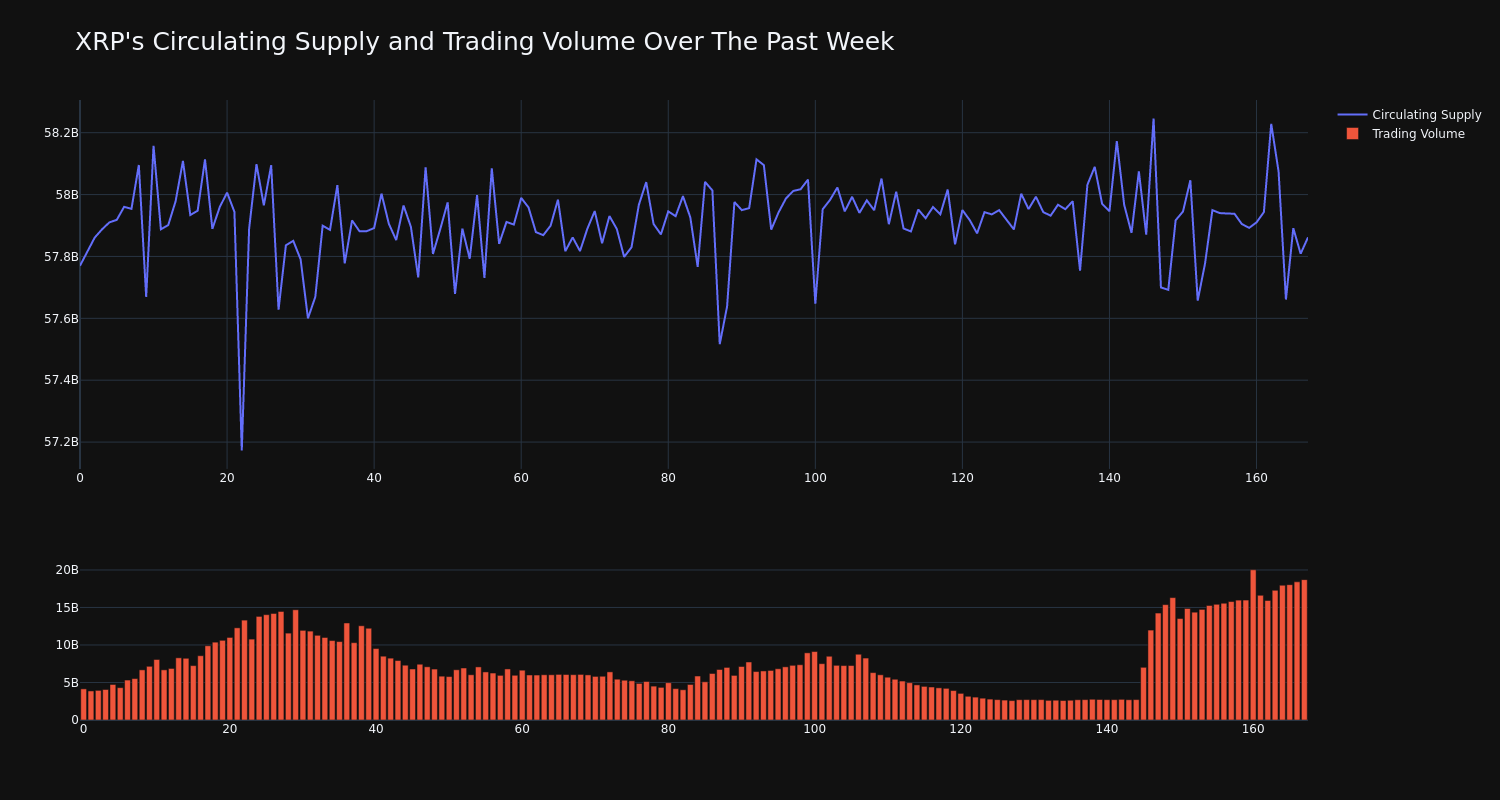
Task: Click the blue Circulating Supply legend line
Action: click(1352, 115)
